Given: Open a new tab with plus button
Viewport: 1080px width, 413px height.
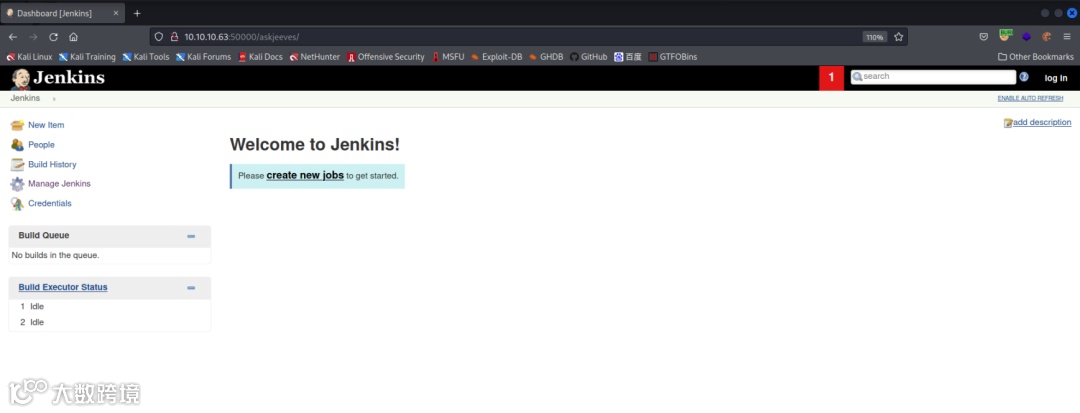Looking at the screenshot, I should [137, 13].
